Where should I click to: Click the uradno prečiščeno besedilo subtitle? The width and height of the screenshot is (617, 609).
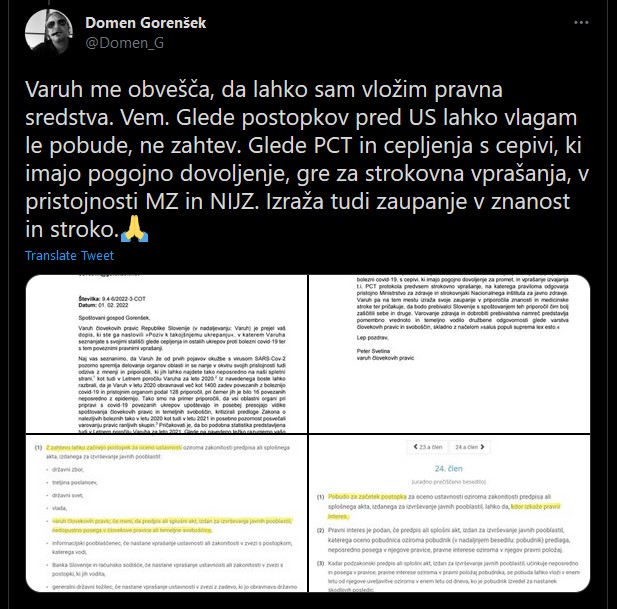pos(449,482)
